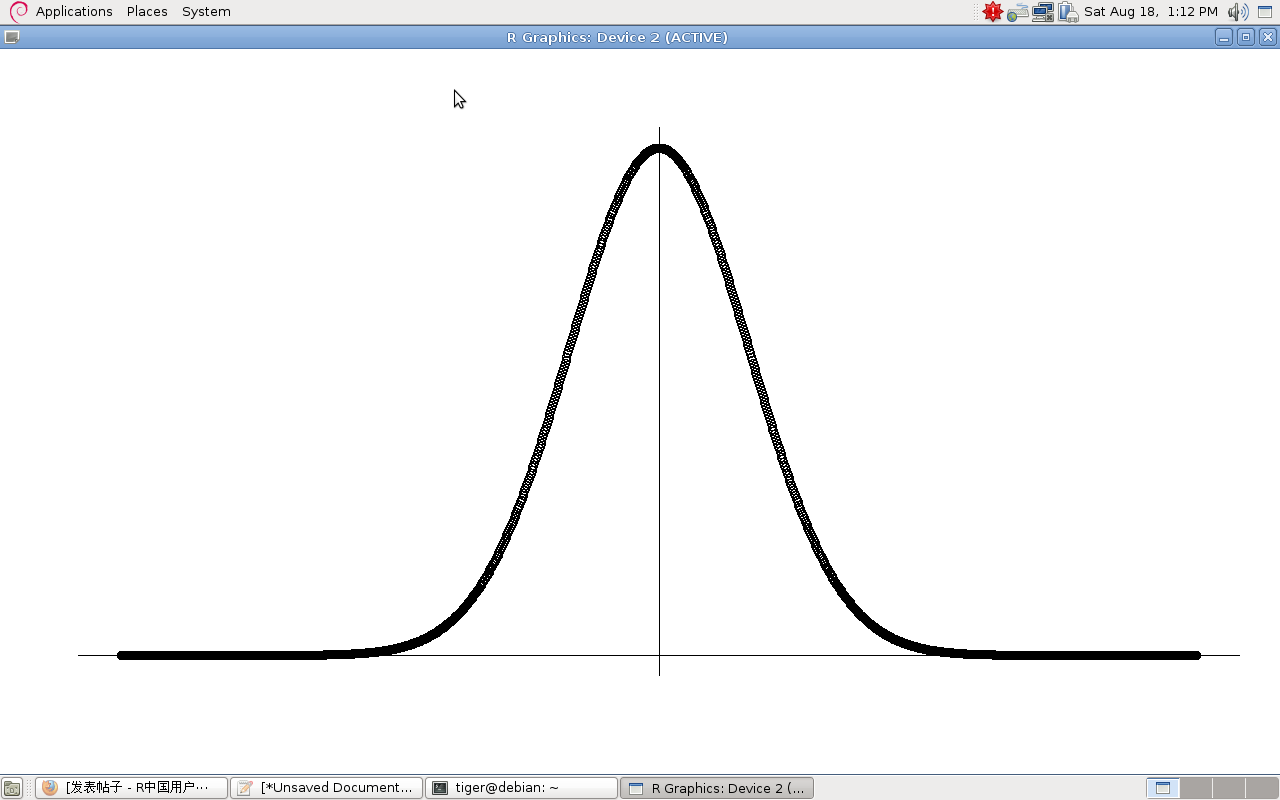Switch to the third workspace in switcher
This screenshot has width=1280, height=800.
coord(1229,788)
